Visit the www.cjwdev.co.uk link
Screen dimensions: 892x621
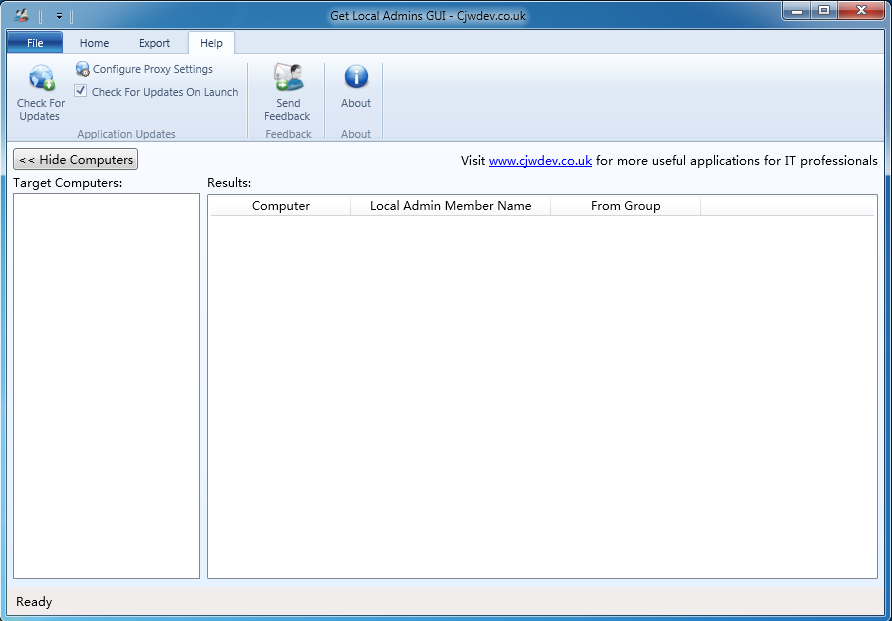pyautogui.click(x=540, y=161)
